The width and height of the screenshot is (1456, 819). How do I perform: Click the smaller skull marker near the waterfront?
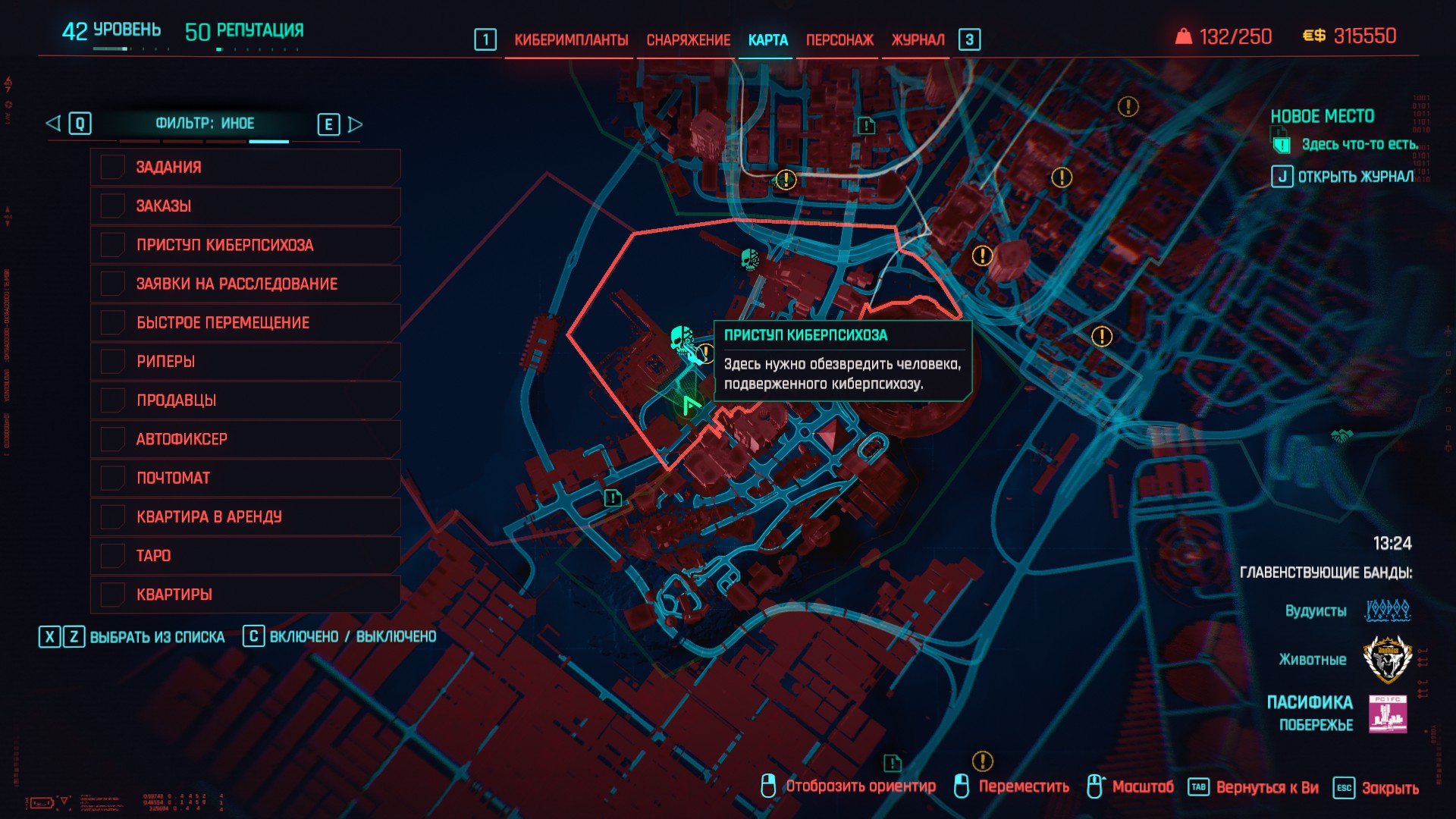[749, 260]
